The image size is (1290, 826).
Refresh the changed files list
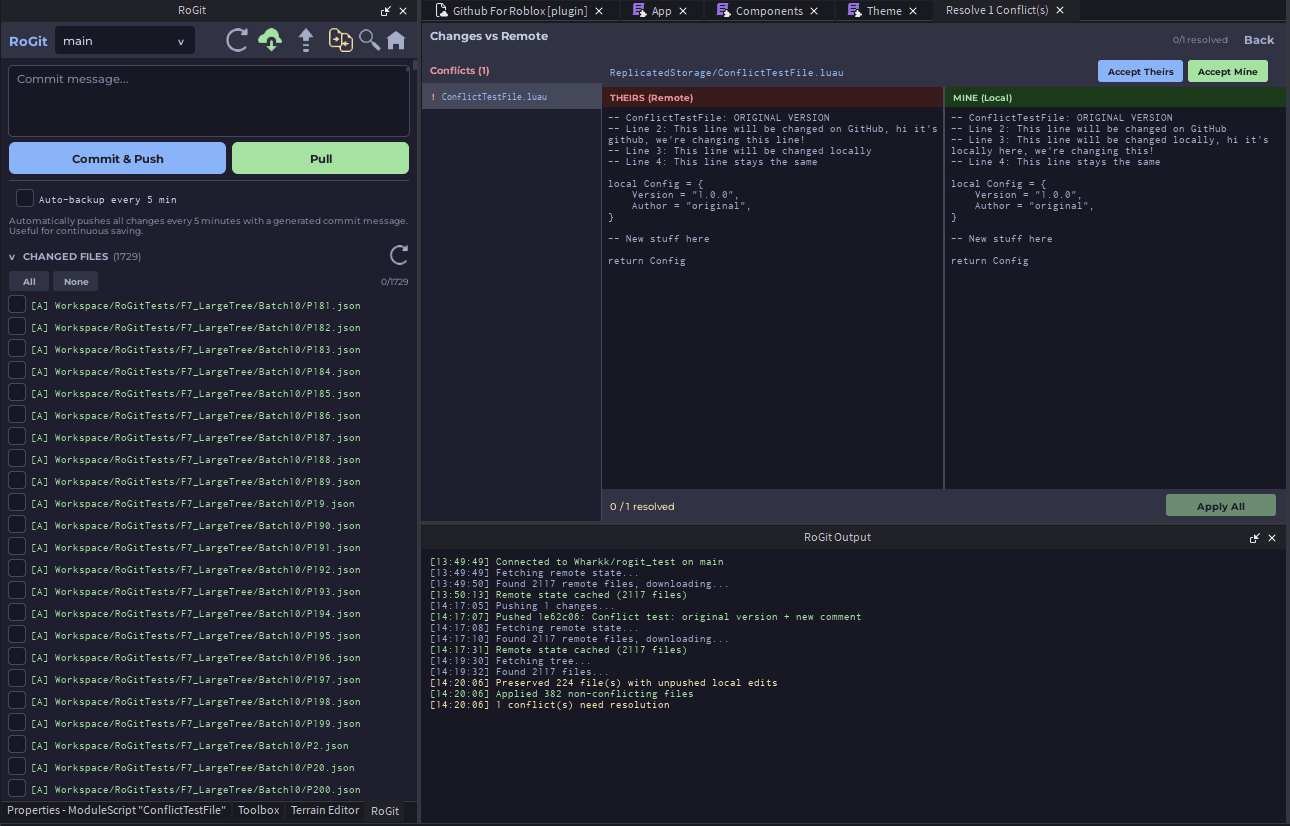pyautogui.click(x=398, y=255)
